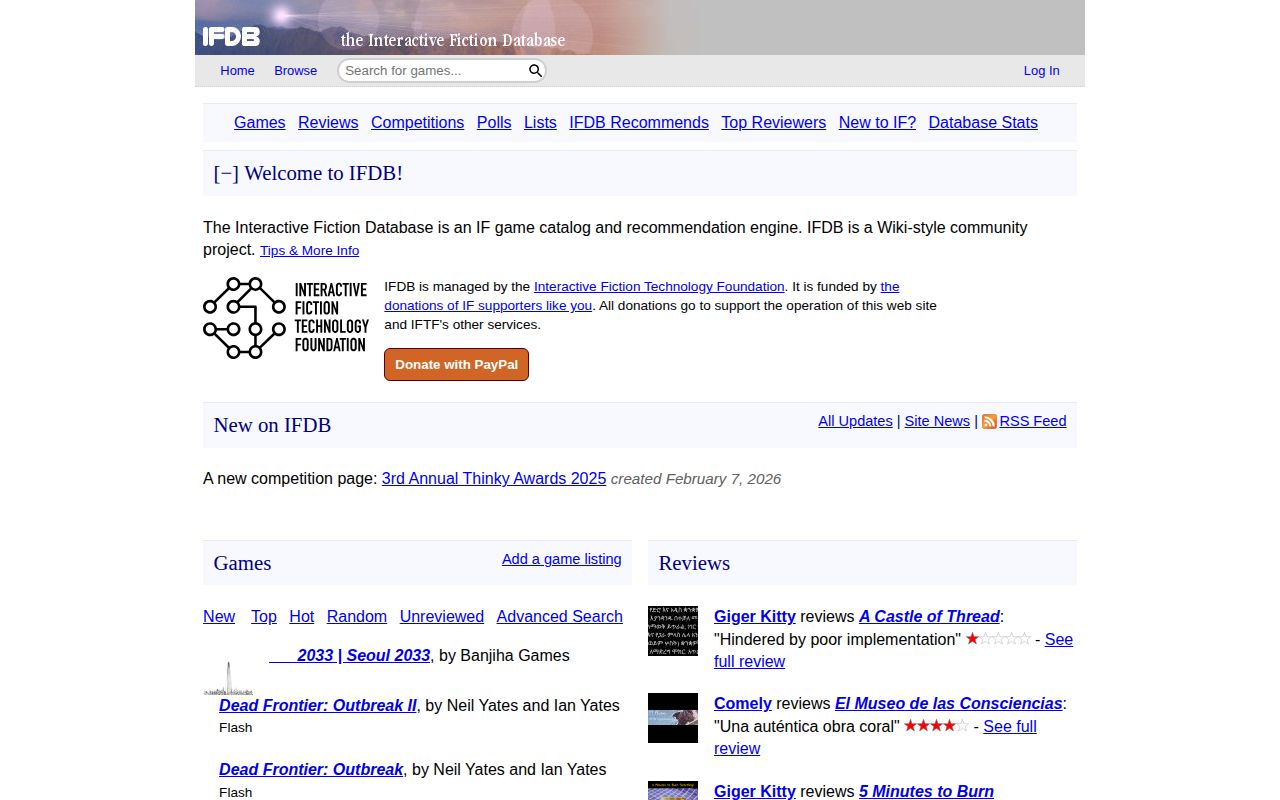Image resolution: width=1280 pixels, height=800 pixels.
Task: Open Advanced Search for games
Action: (559, 616)
